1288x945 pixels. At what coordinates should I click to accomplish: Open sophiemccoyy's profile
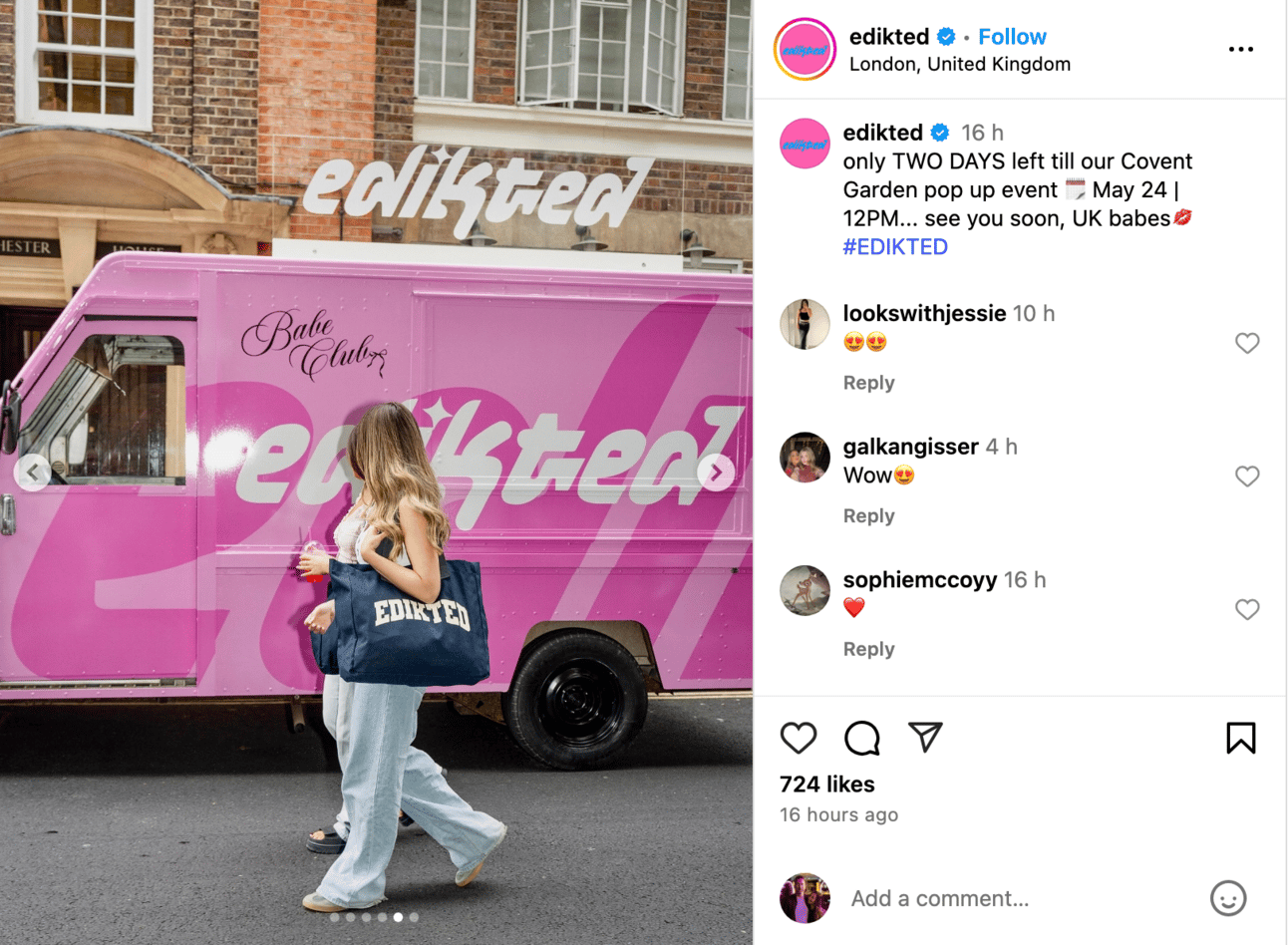(x=919, y=580)
